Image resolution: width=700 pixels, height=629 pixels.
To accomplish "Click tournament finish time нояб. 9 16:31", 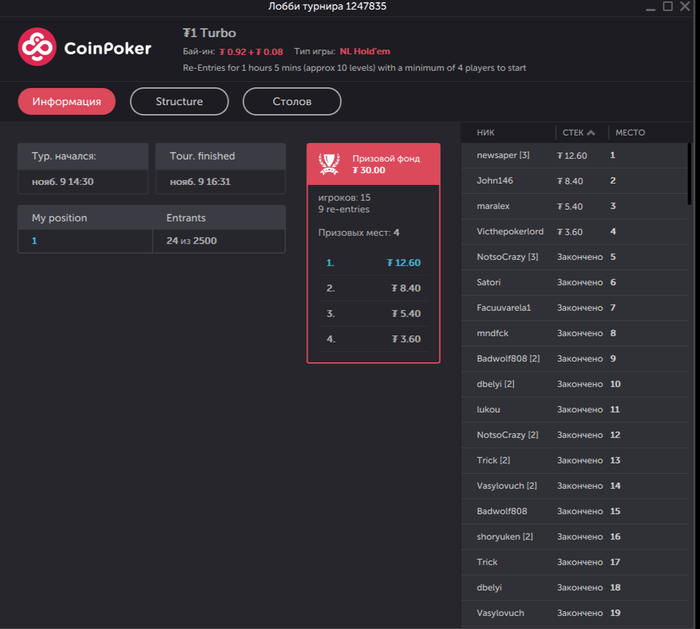I will (200, 182).
